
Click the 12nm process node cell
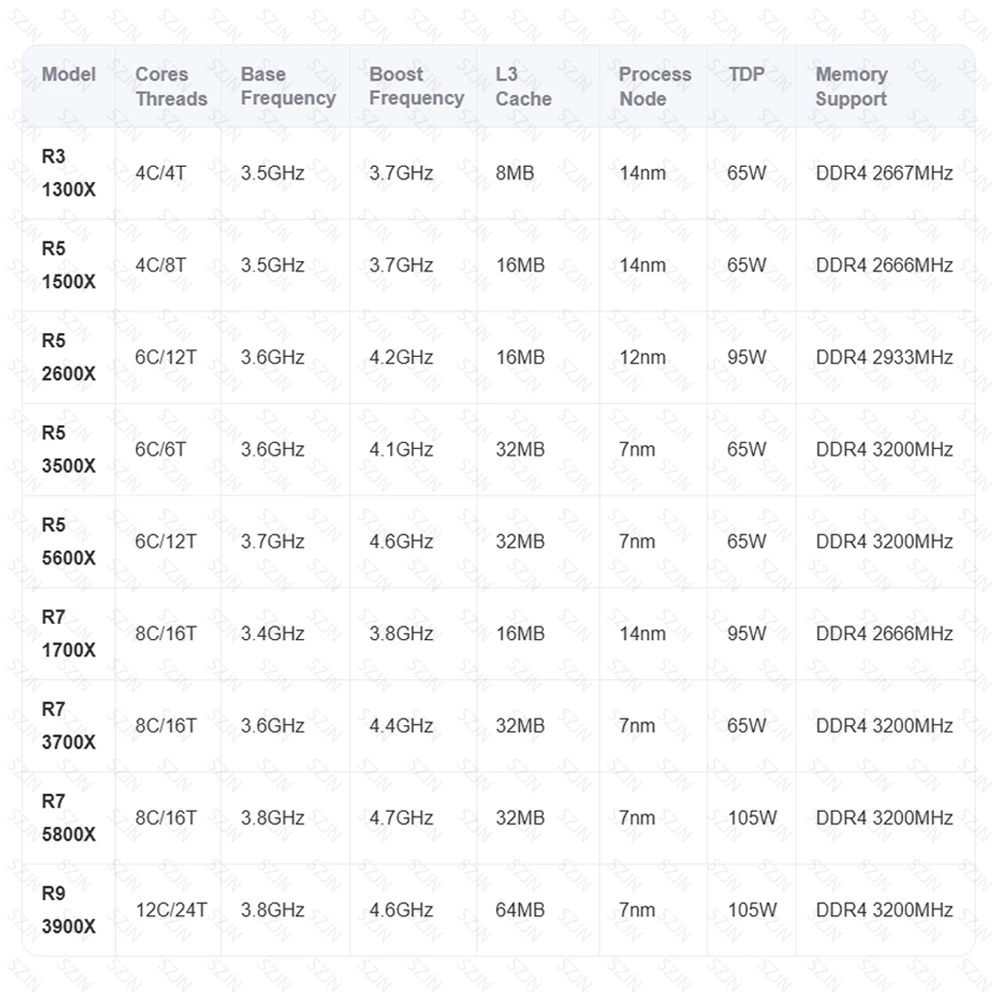coord(642,357)
